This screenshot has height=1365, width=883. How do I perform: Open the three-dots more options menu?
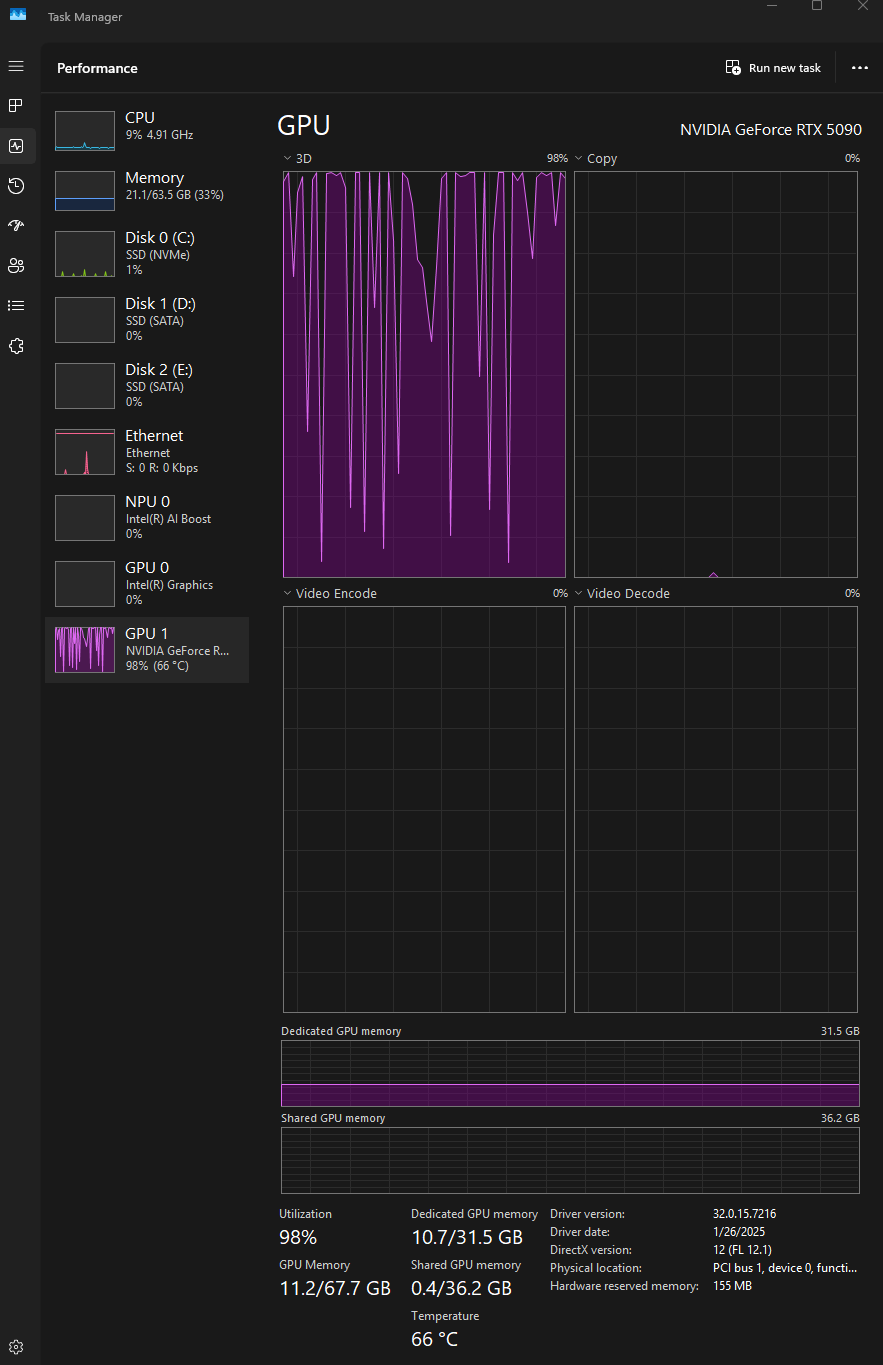859,68
